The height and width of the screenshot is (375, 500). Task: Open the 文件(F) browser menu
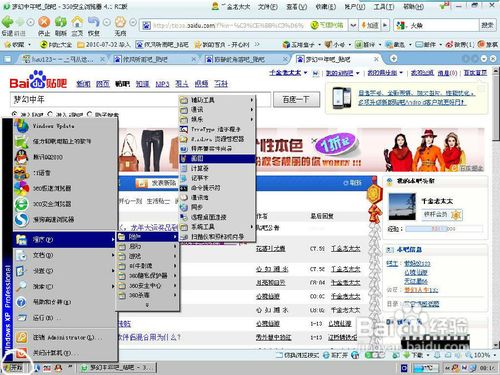point(267,7)
